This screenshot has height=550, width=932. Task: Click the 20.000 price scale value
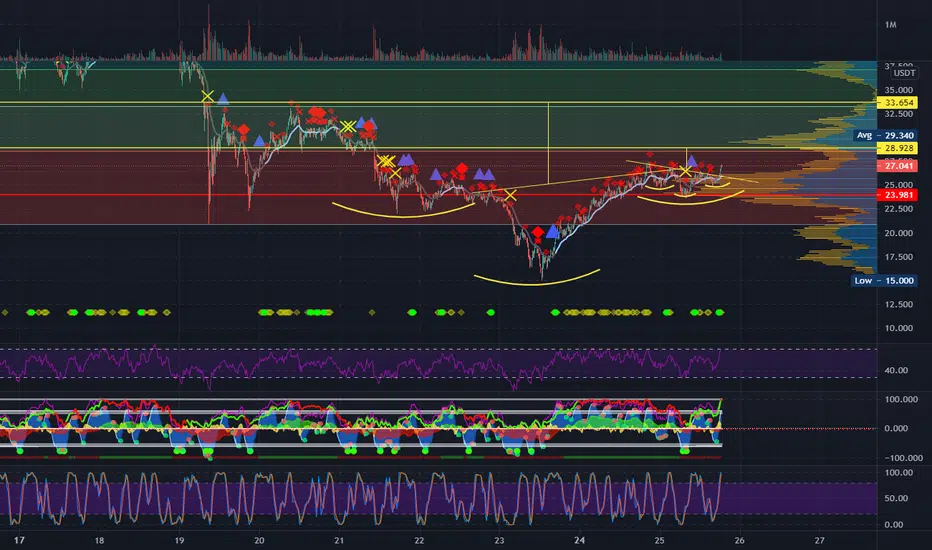click(899, 233)
